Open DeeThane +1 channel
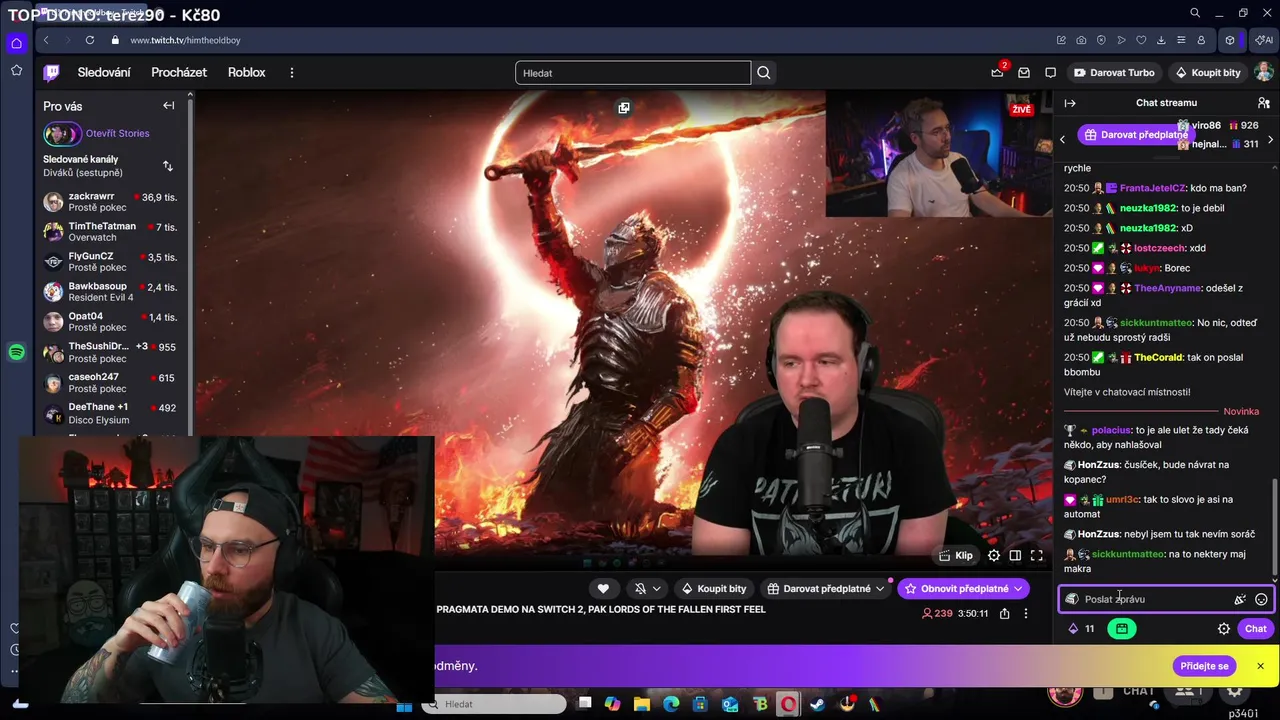The height and width of the screenshot is (720, 1280). [x=110, y=413]
